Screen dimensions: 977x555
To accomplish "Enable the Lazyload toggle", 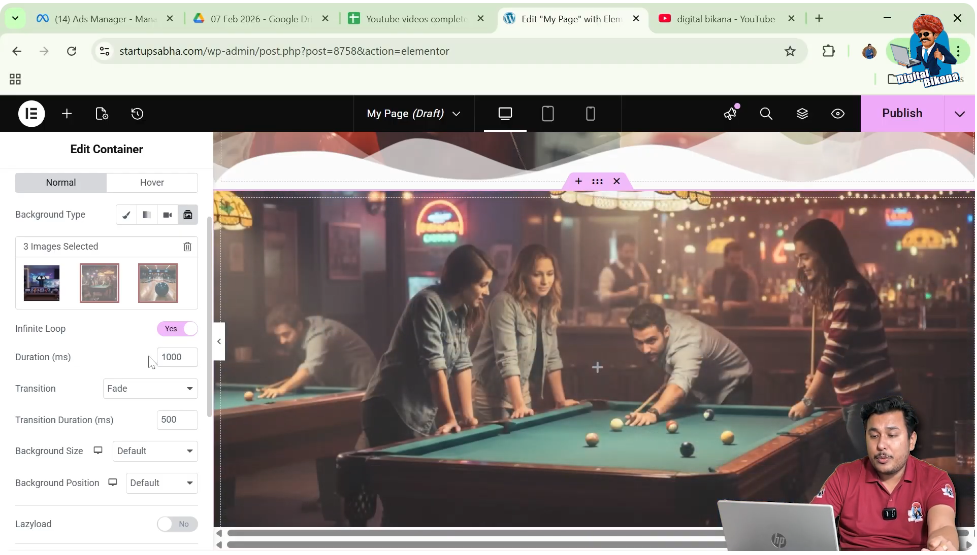I will 177,524.
